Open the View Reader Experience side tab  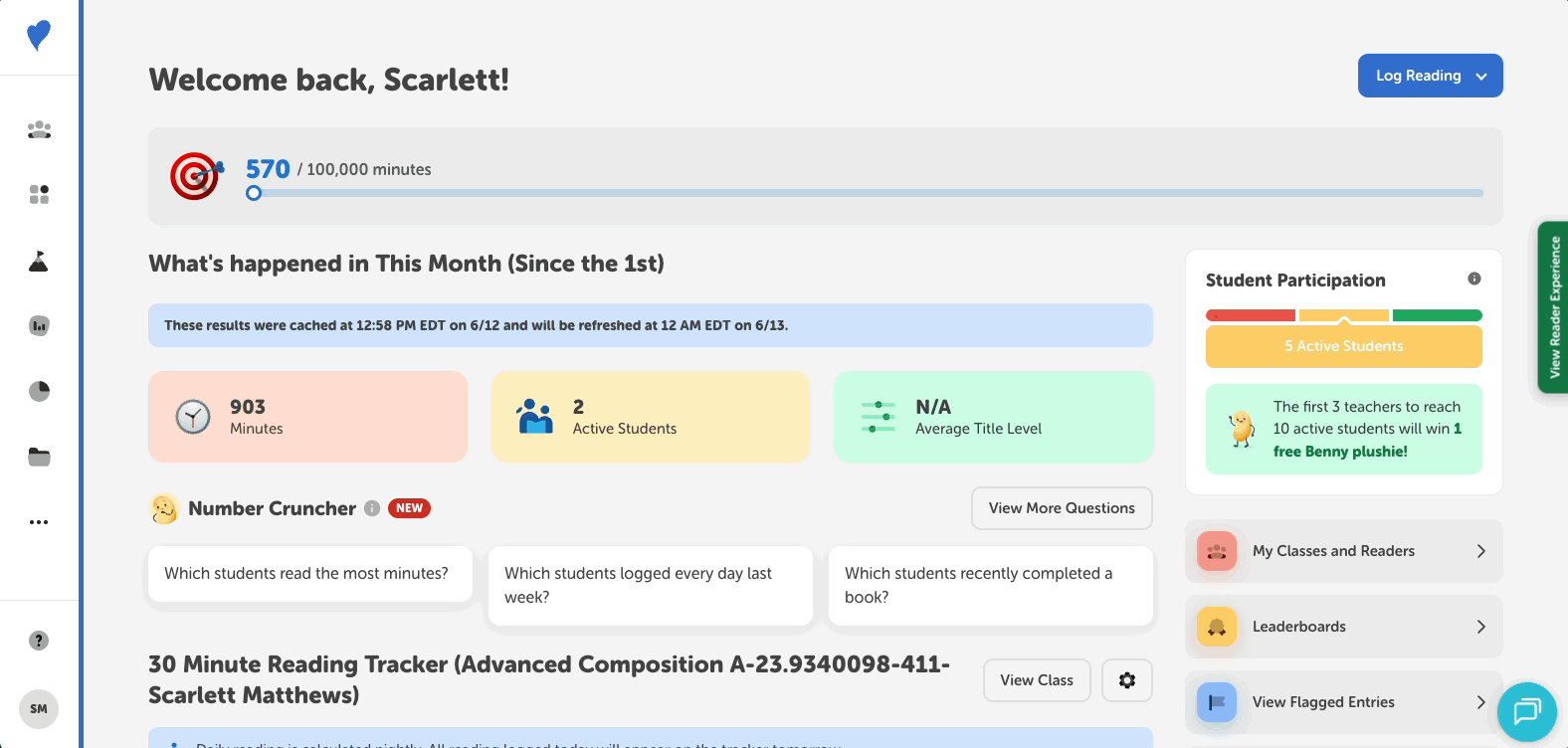[1553, 307]
